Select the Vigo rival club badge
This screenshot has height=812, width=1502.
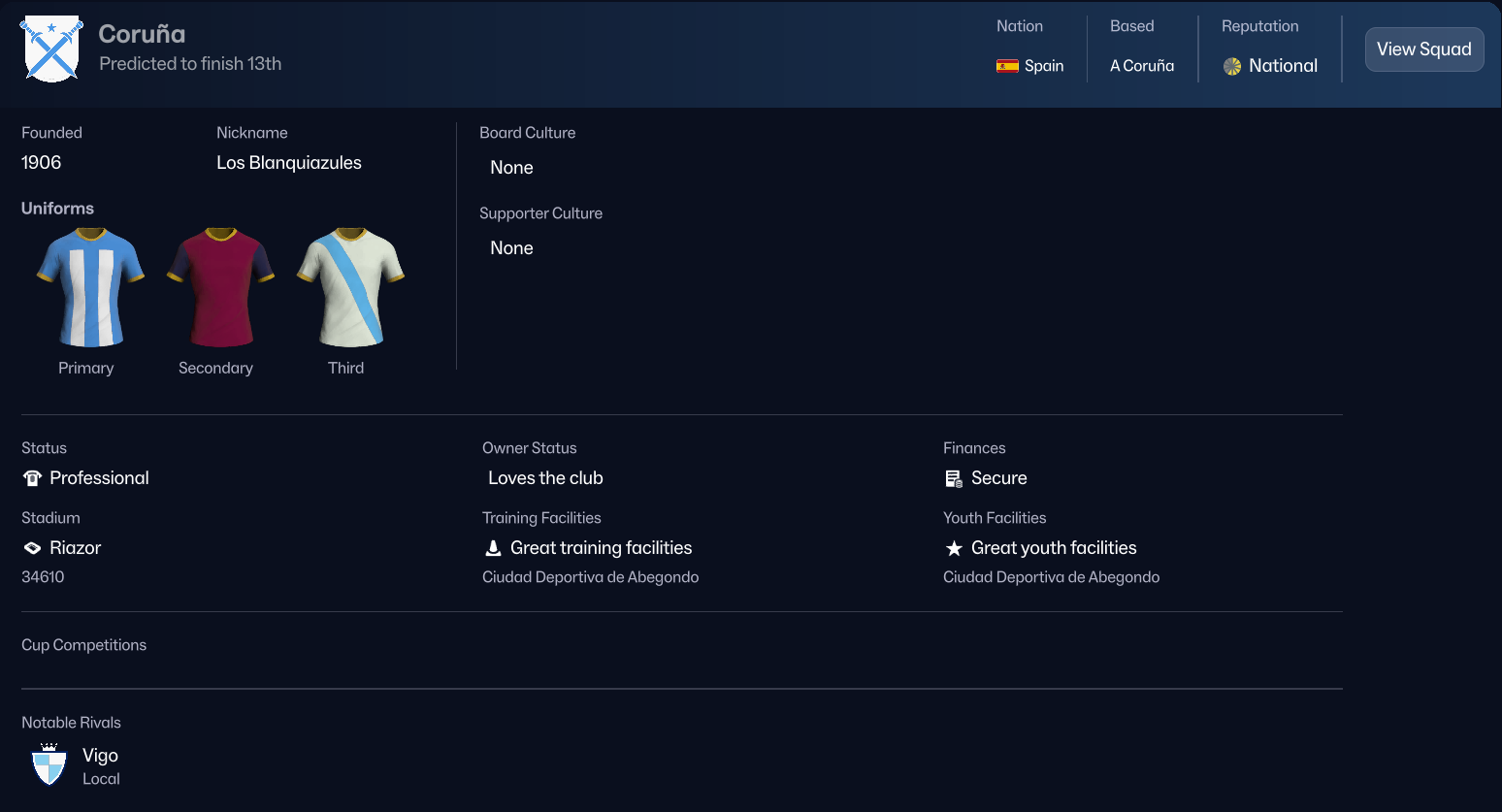(x=49, y=765)
